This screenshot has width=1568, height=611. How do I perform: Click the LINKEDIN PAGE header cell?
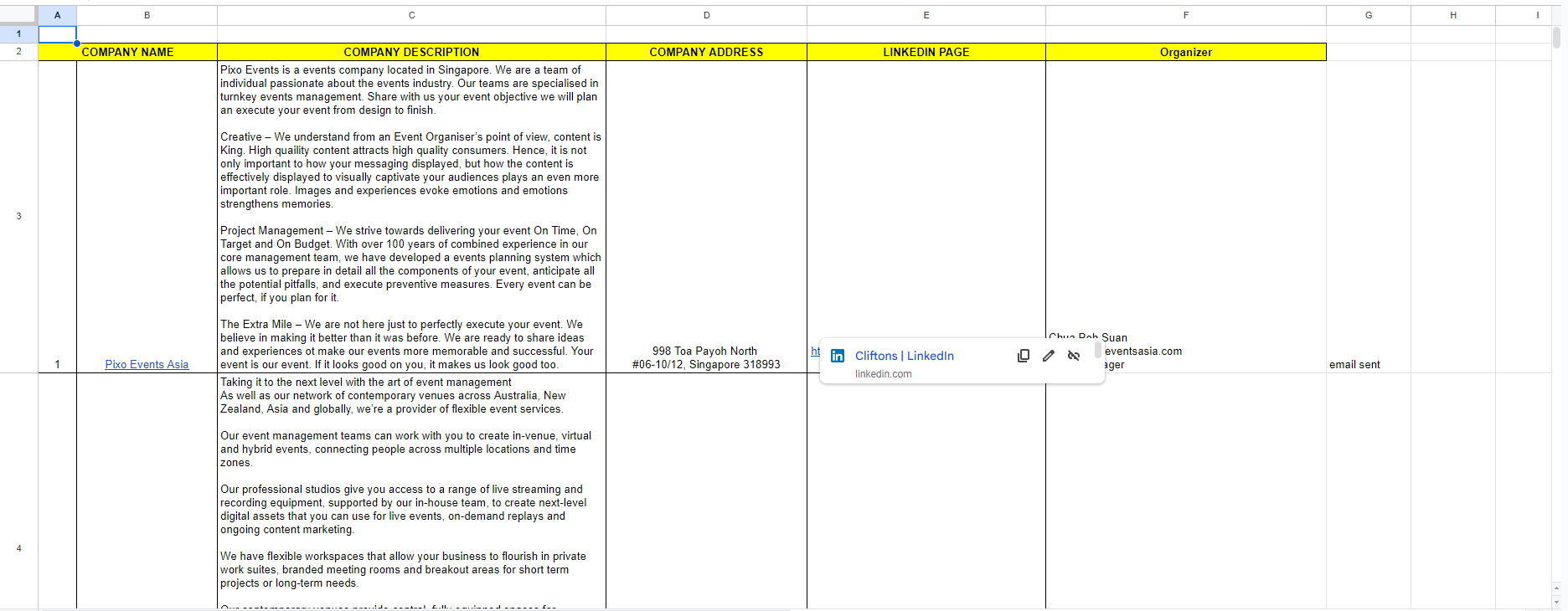tap(926, 52)
